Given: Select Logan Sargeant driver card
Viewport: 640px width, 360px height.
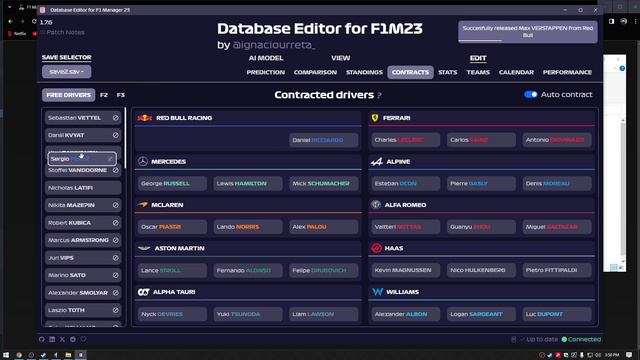Looking at the screenshot, I should click(481, 314).
